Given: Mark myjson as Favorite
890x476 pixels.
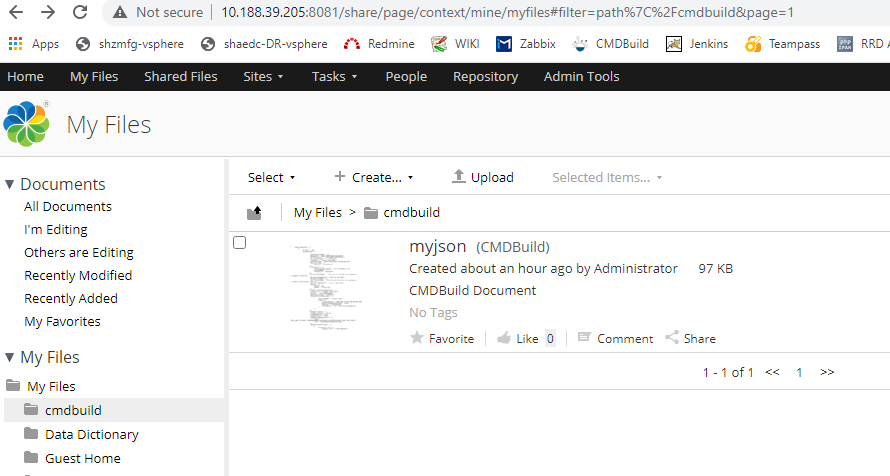Looking at the screenshot, I should [442, 339].
